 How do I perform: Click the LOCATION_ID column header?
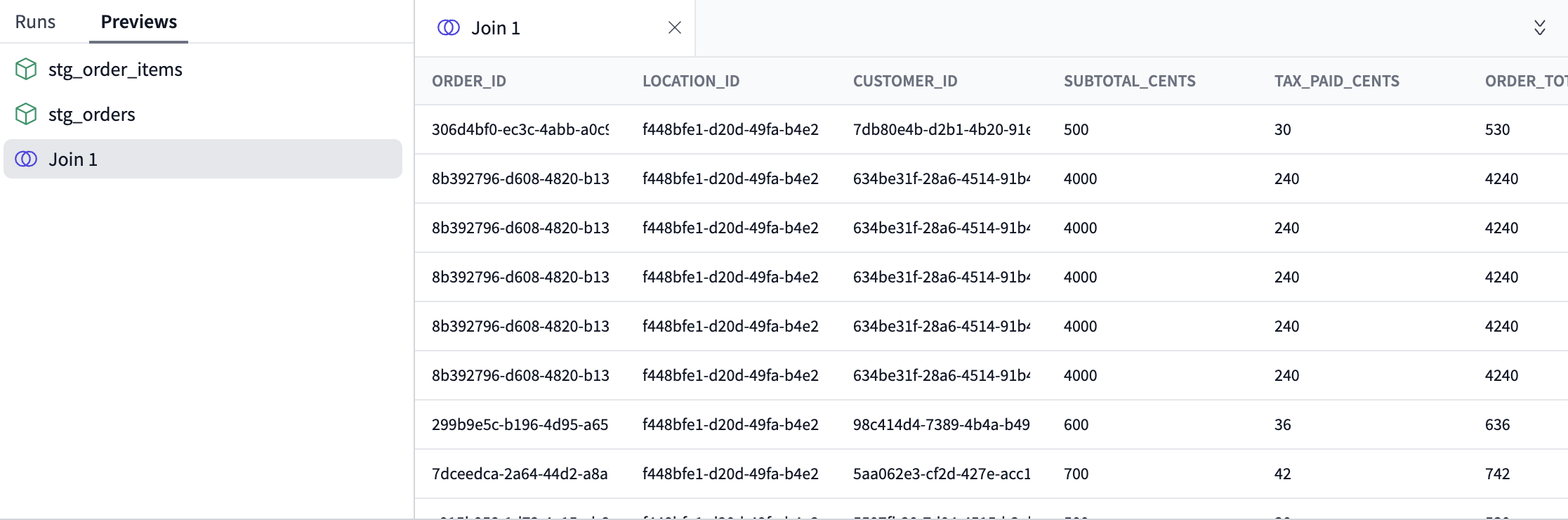(691, 81)
